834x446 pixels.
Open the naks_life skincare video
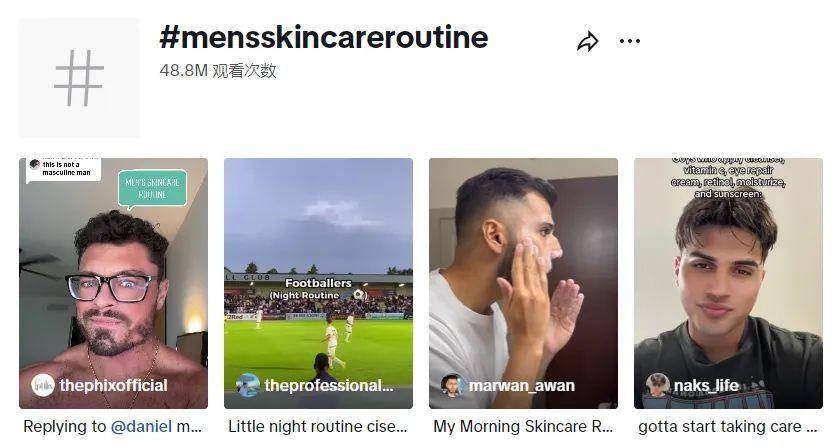click(728, 283)
